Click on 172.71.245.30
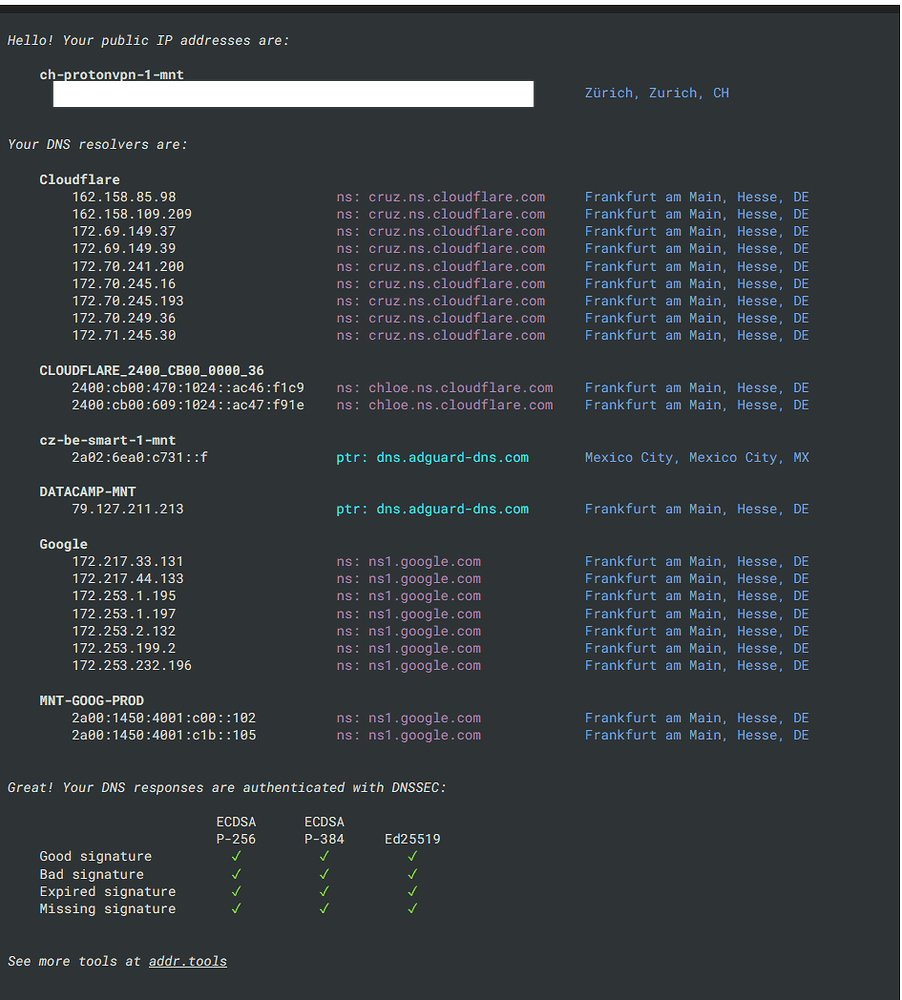The height and width of the screenshot is (1000, 902). click(124, 335)
